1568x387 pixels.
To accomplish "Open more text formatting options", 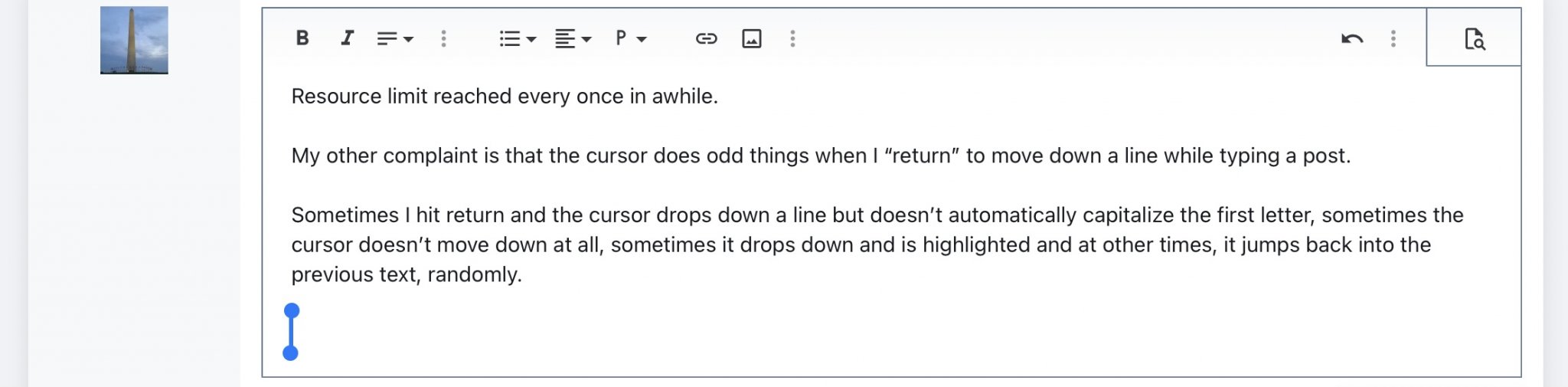I will click(443, 38).
